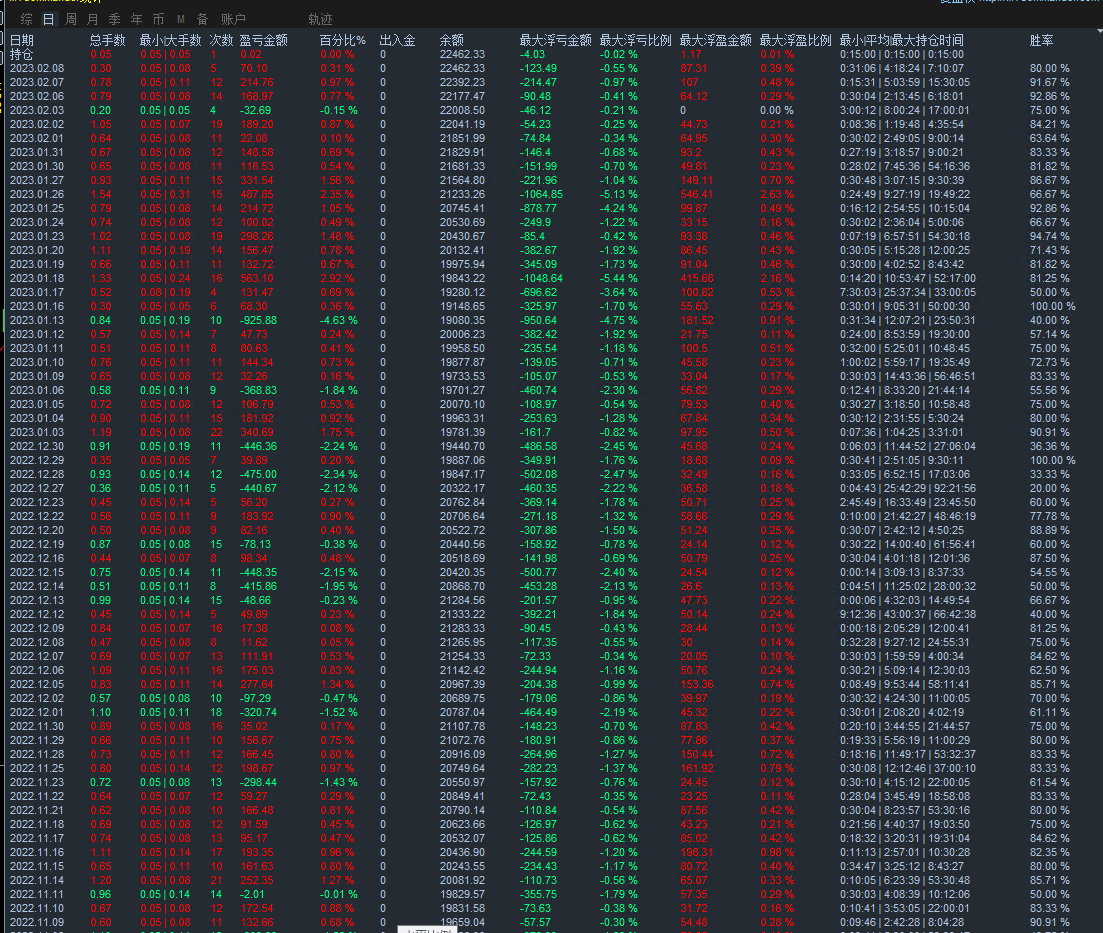Sort by the 总手数 column header

click(108, 40)
